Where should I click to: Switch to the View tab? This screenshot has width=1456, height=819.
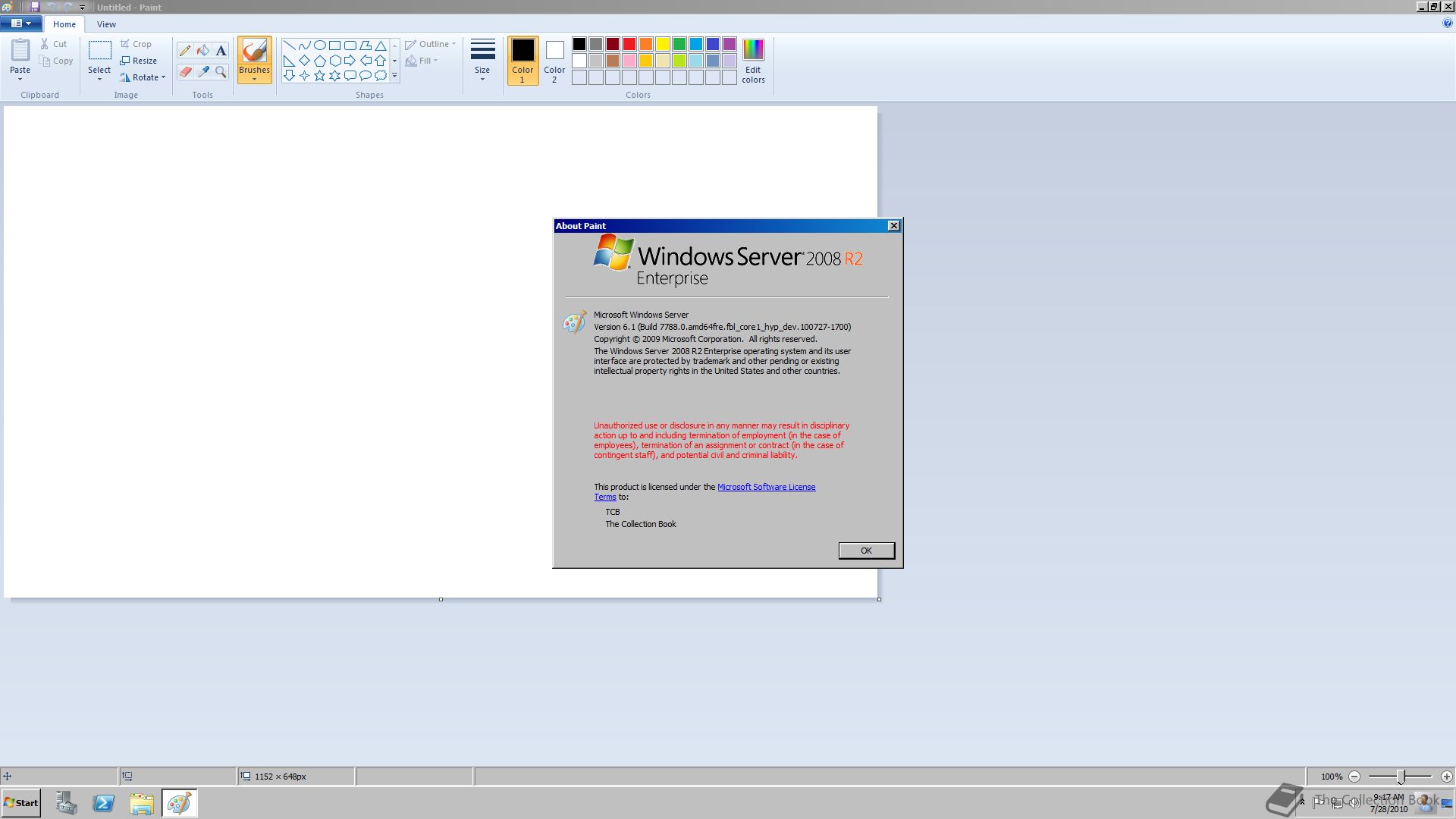(x=106, y=24)
